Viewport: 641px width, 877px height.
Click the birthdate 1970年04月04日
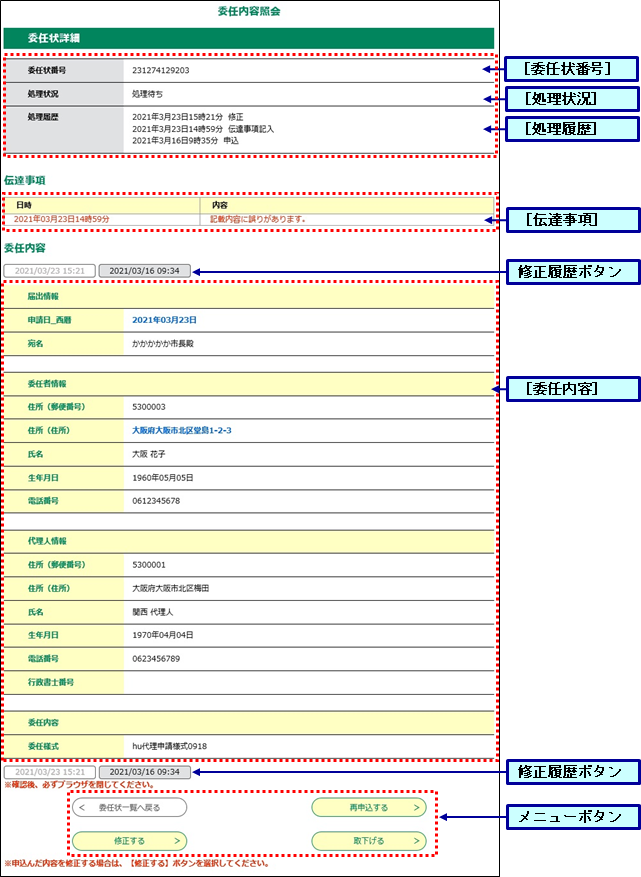(x=163, y=635)
